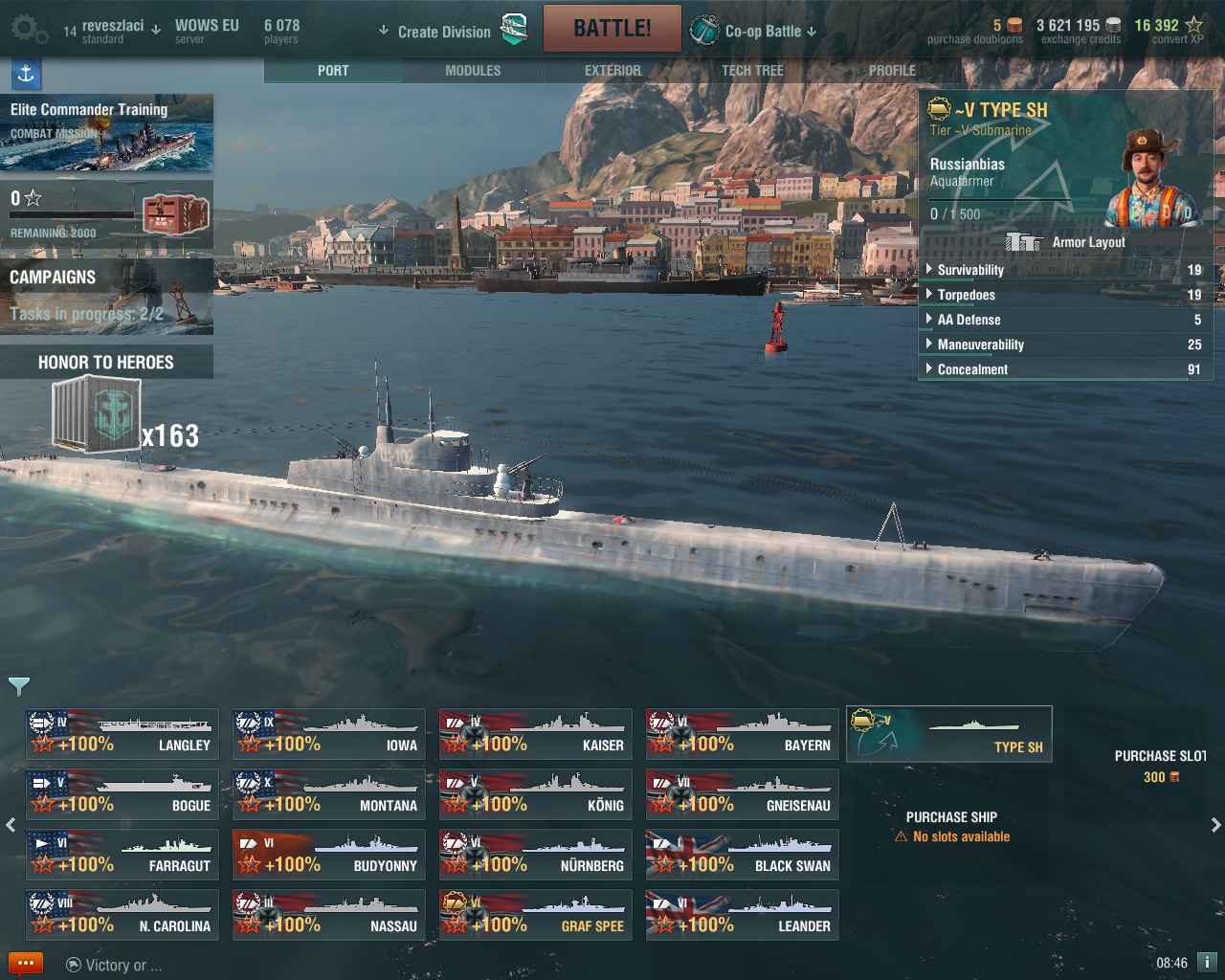Open the settings gear icon

point(29,30)
